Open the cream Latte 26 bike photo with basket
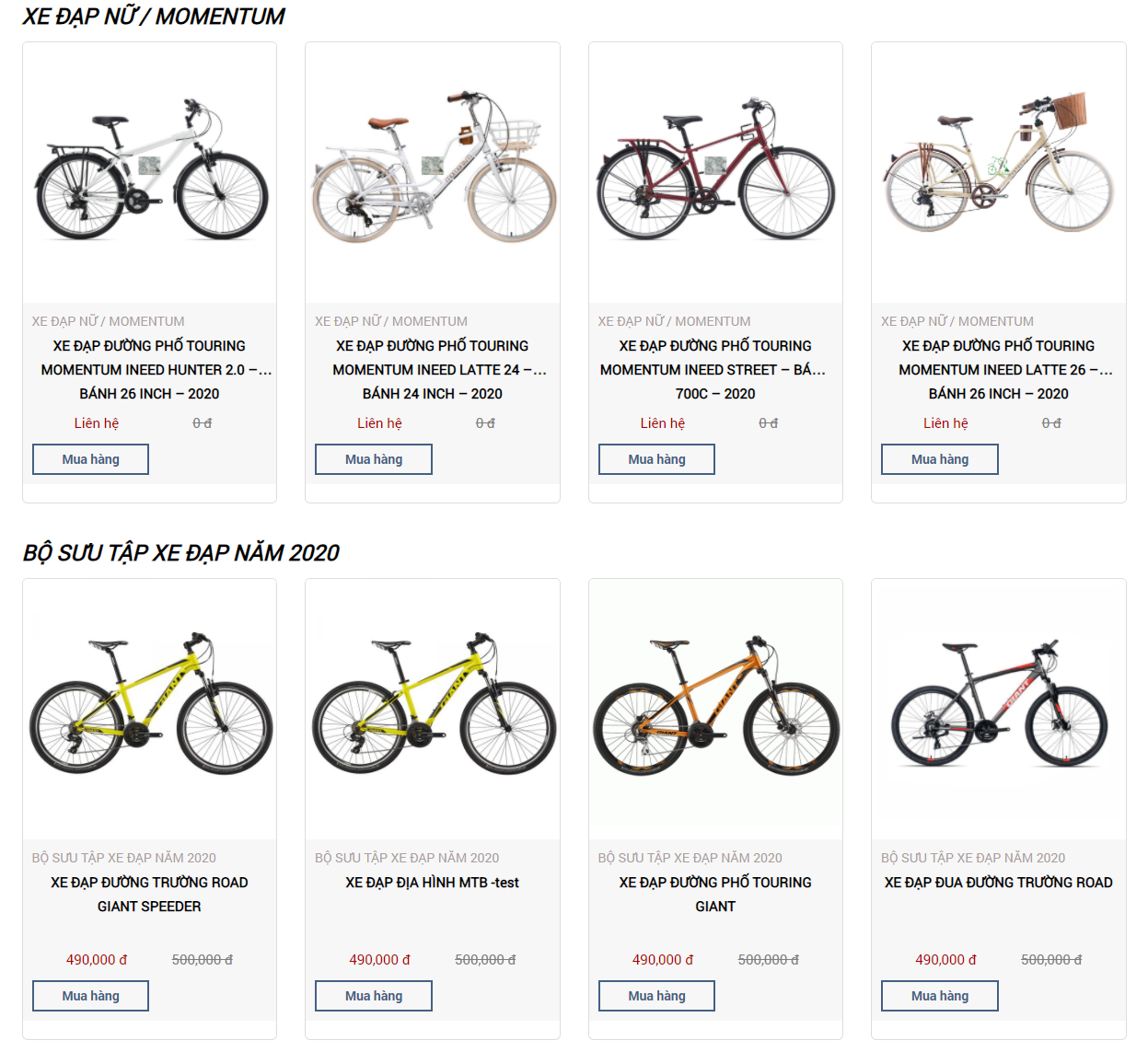The height and width of the screenshot is (1052, 1148). [998, 172]
